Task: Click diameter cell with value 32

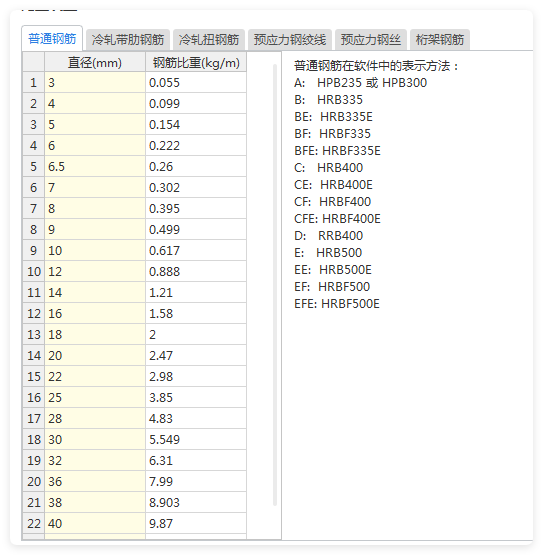Action: click(95, 460)
